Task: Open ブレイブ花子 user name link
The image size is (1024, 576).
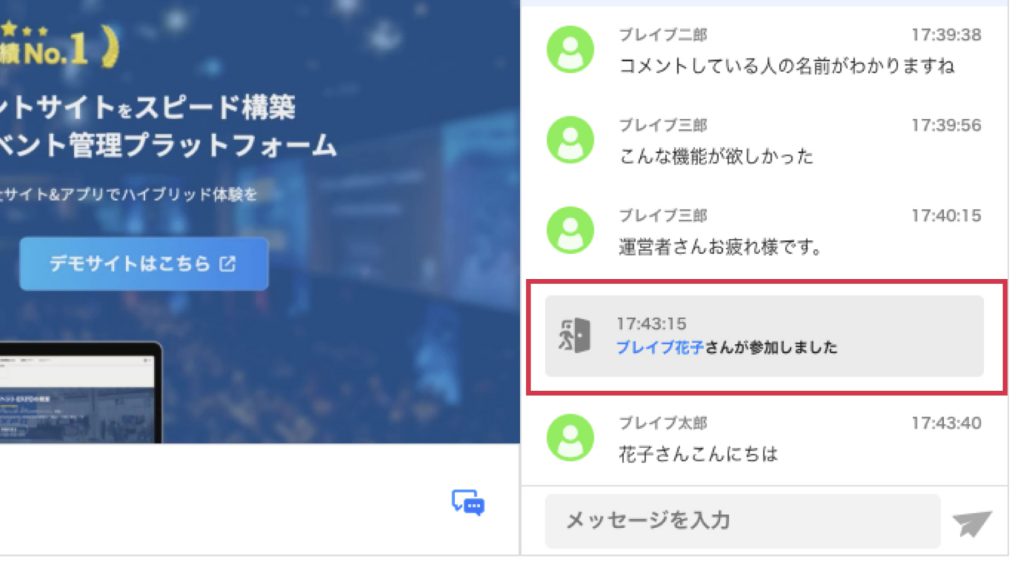Action: tap(660, 347)
